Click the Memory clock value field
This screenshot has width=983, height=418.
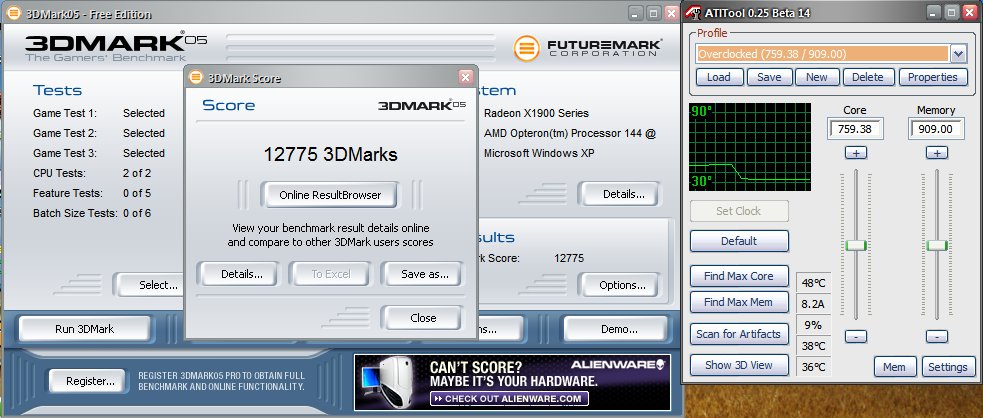point(935,130)
